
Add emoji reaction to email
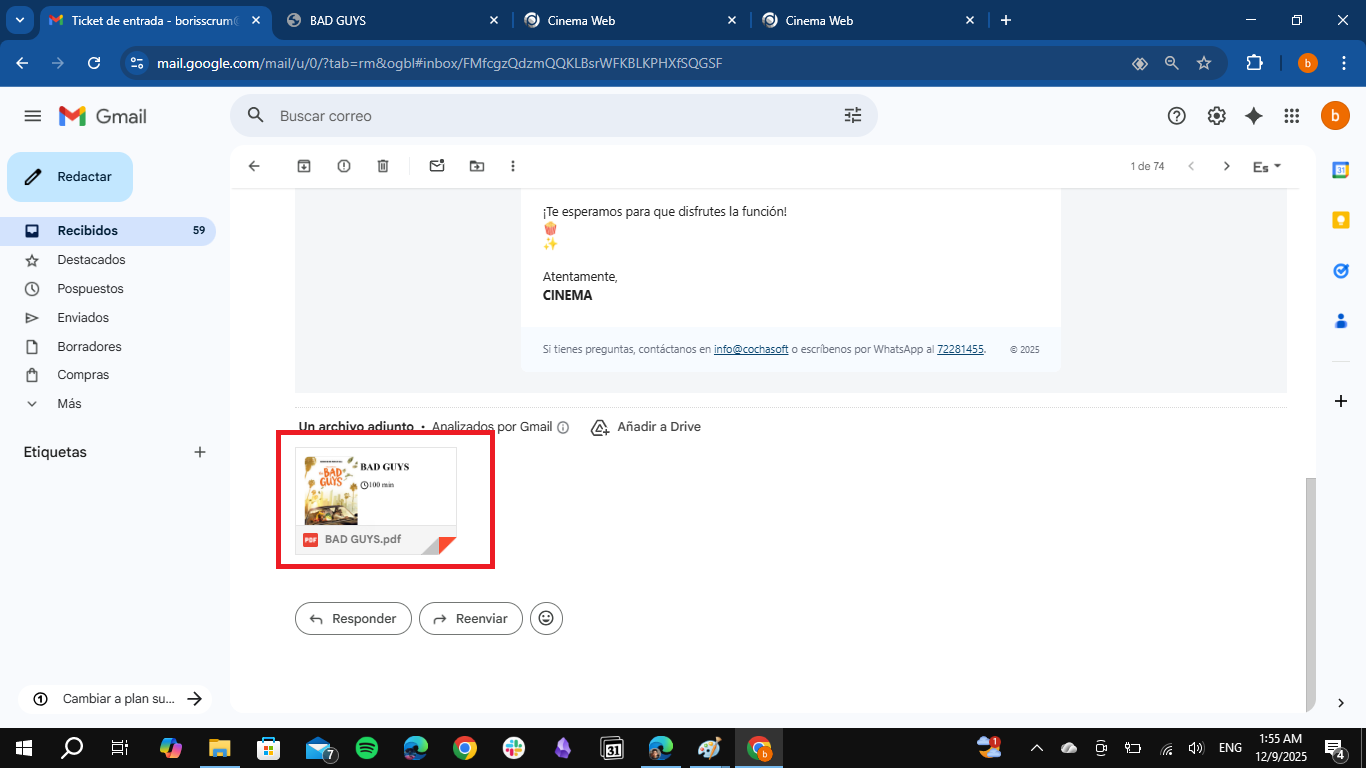(x=546, y=619)
